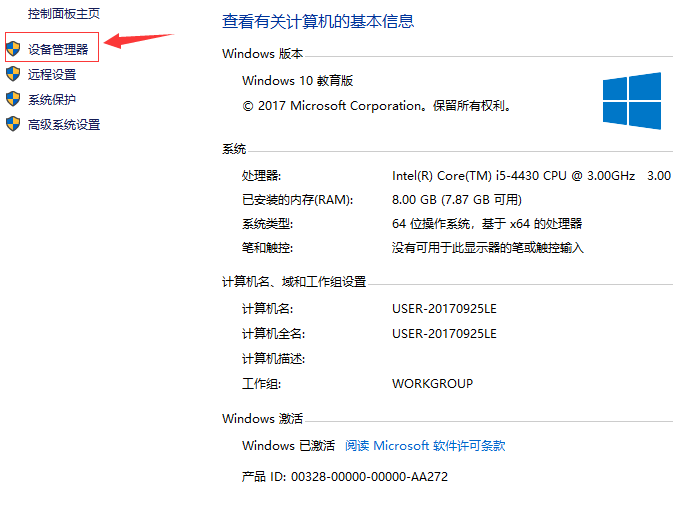Viewport: 673px width, 512px height.
Task: Click the 计算机名 value USER-20170925LE
Action: point(444,309)
